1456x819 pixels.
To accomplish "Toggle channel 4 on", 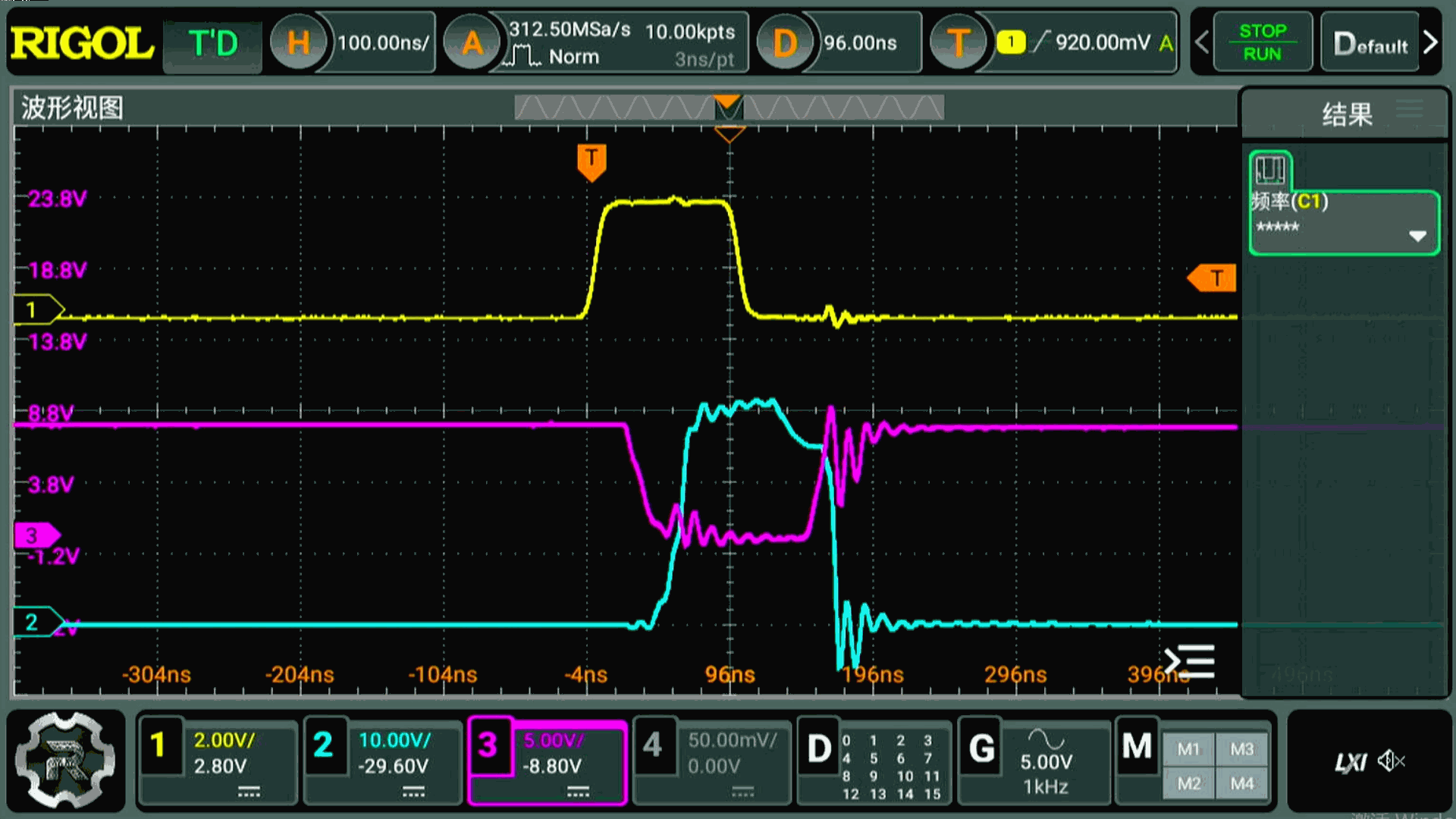I will (653, 745).
